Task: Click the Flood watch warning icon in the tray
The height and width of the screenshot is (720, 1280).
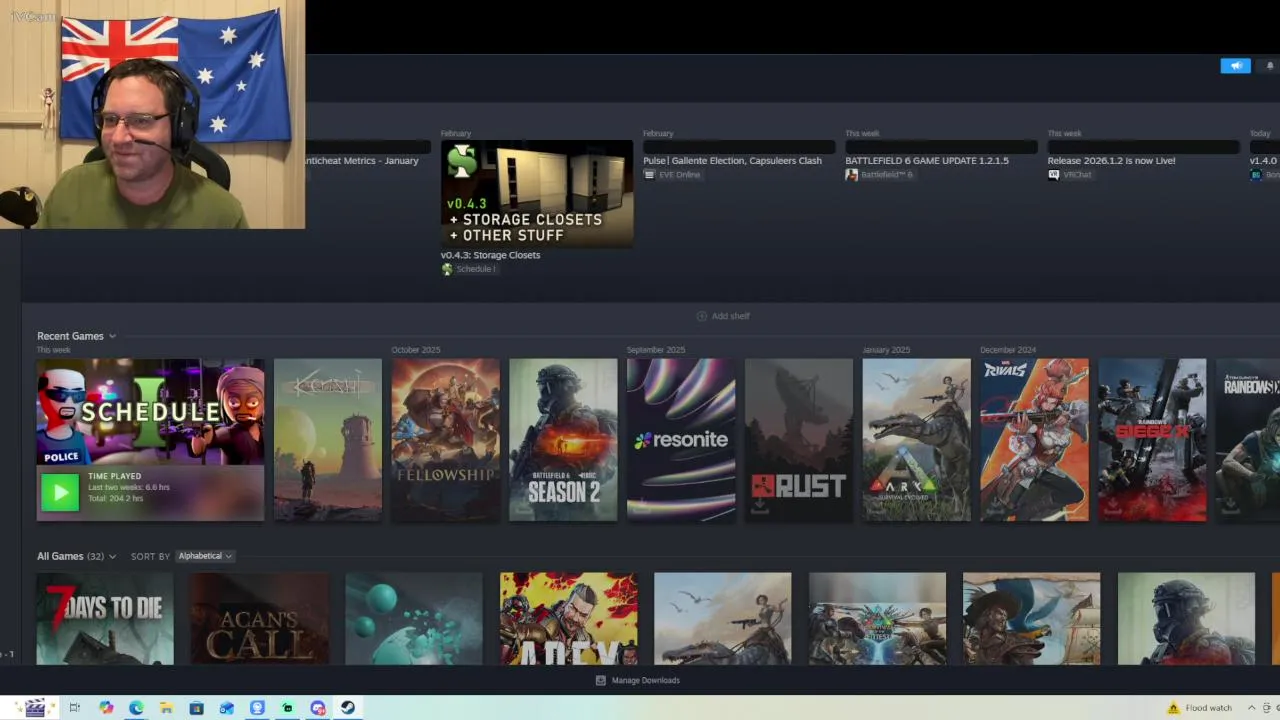Action: pos(1173,708)
